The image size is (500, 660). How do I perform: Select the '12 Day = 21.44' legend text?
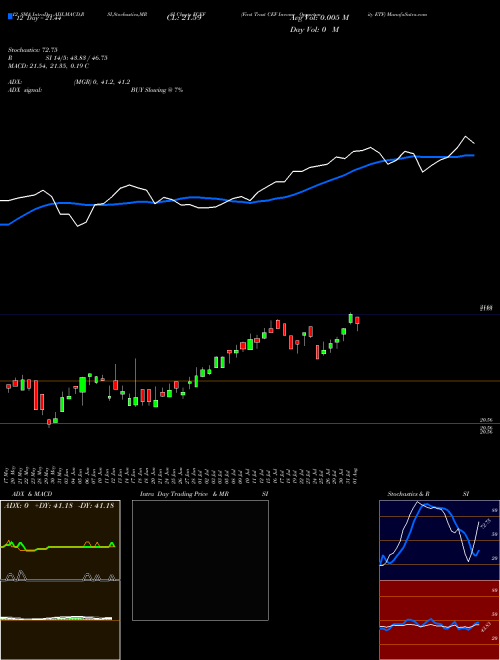37,18
